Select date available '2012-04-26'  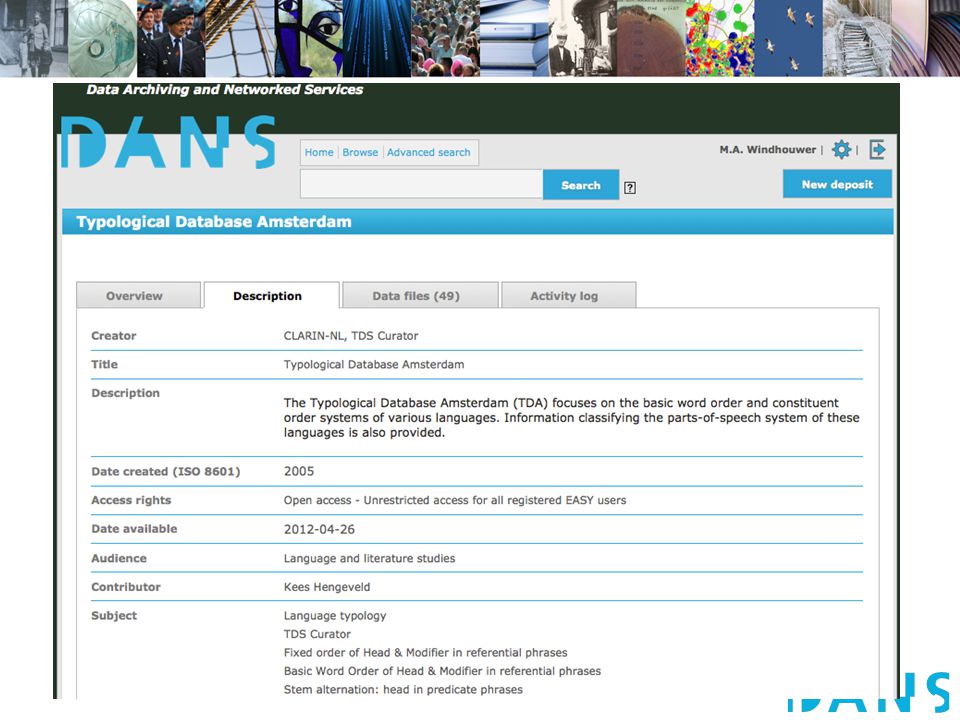click(x=319, y=530)
